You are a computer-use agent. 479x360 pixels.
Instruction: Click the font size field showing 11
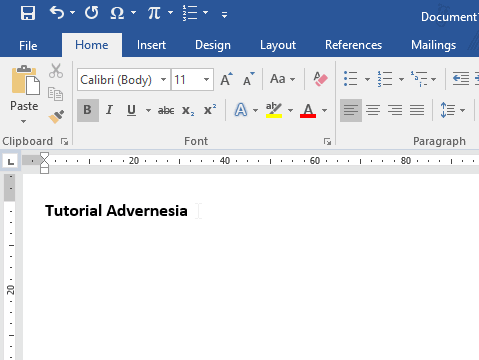point(187,80)
